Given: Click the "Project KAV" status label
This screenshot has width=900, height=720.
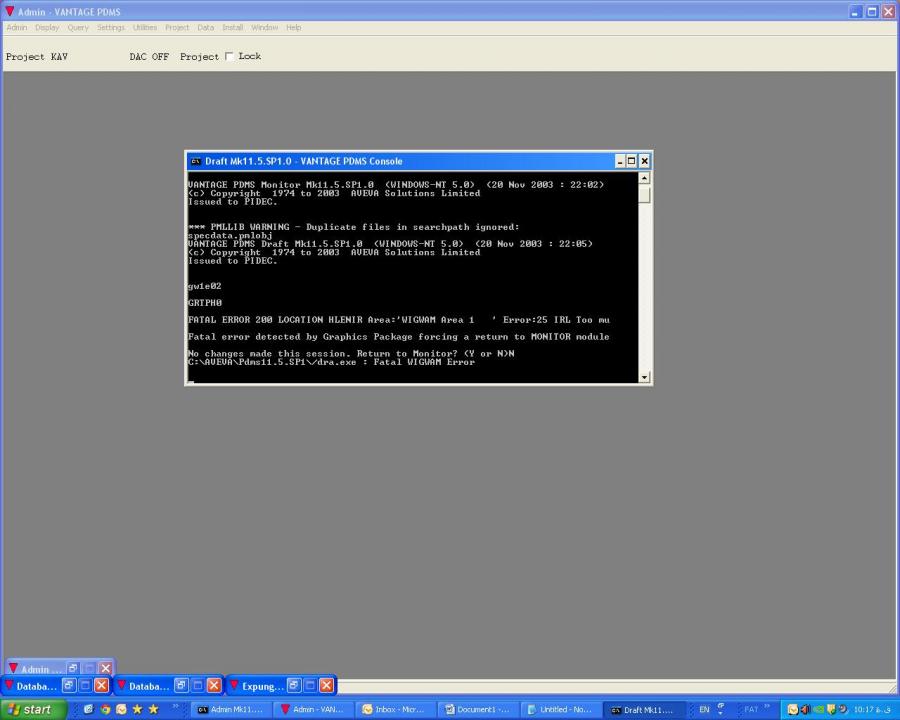Looking at the screenshot, I should click(x=37, y=56).
